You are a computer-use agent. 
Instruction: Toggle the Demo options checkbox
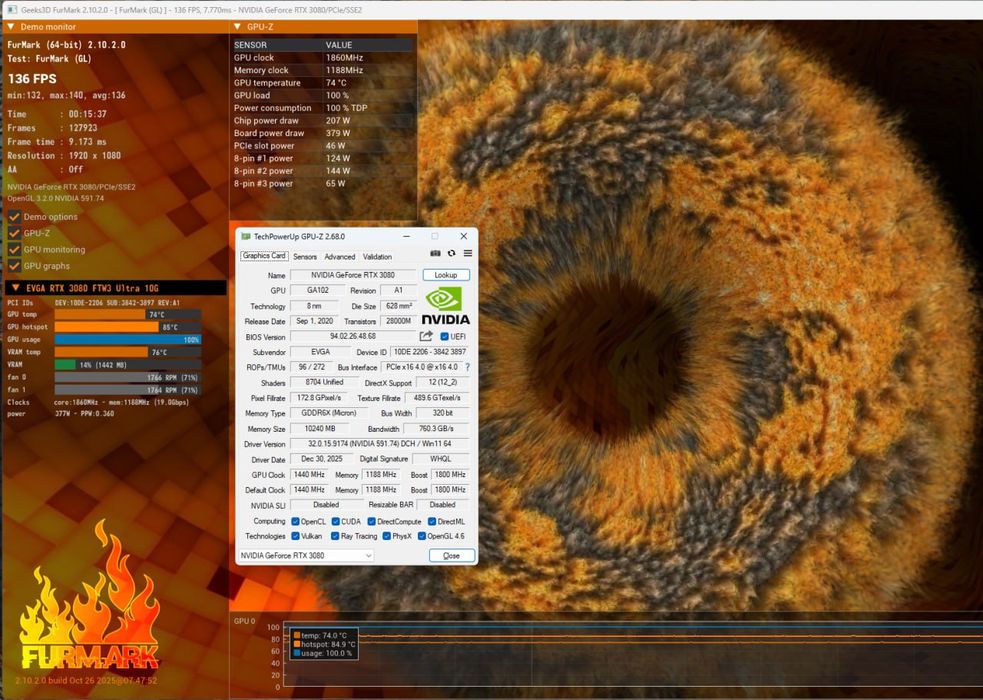(x=14, y=217)
